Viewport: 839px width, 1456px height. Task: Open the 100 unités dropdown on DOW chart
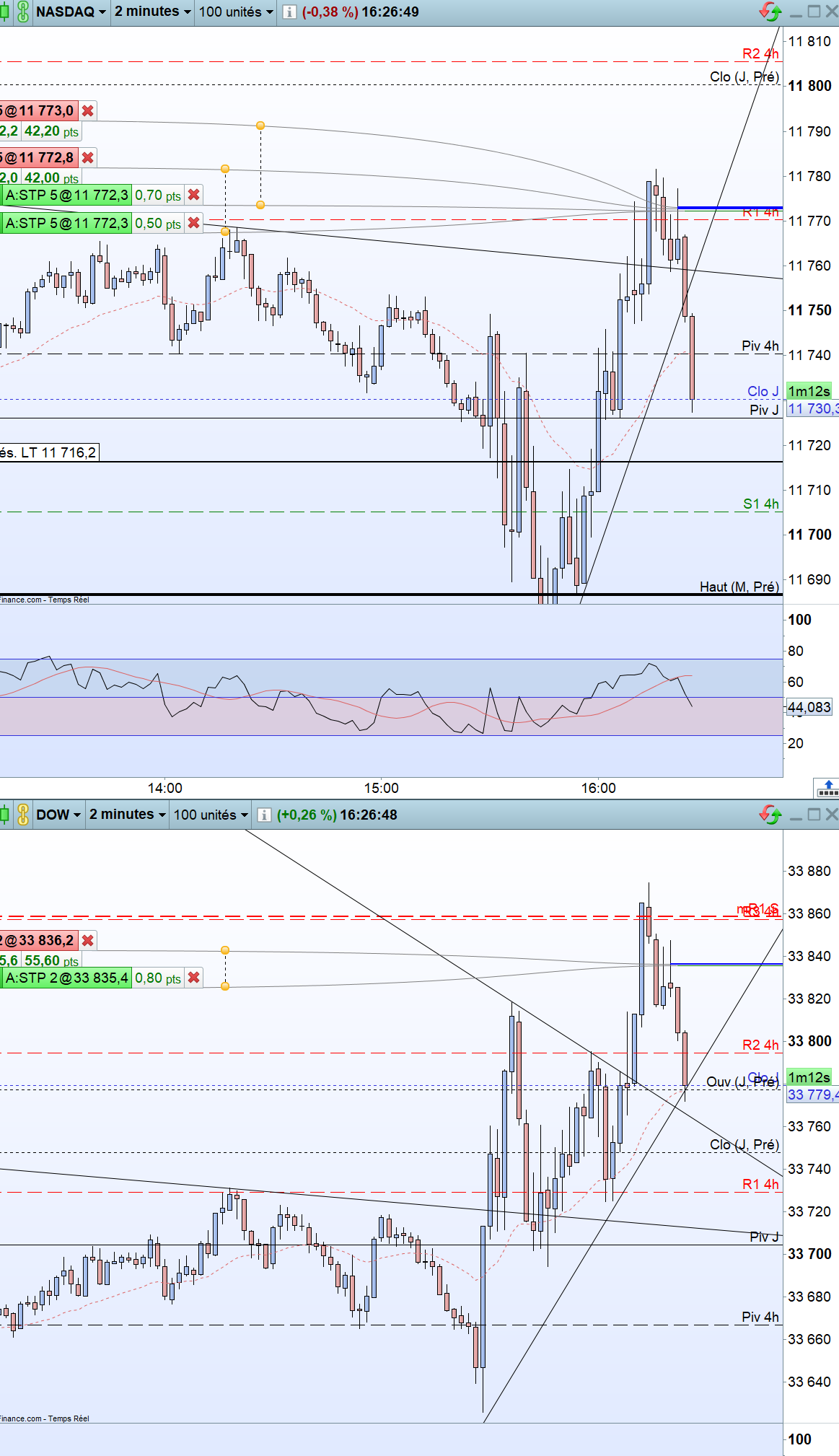(x=211, y=815)
